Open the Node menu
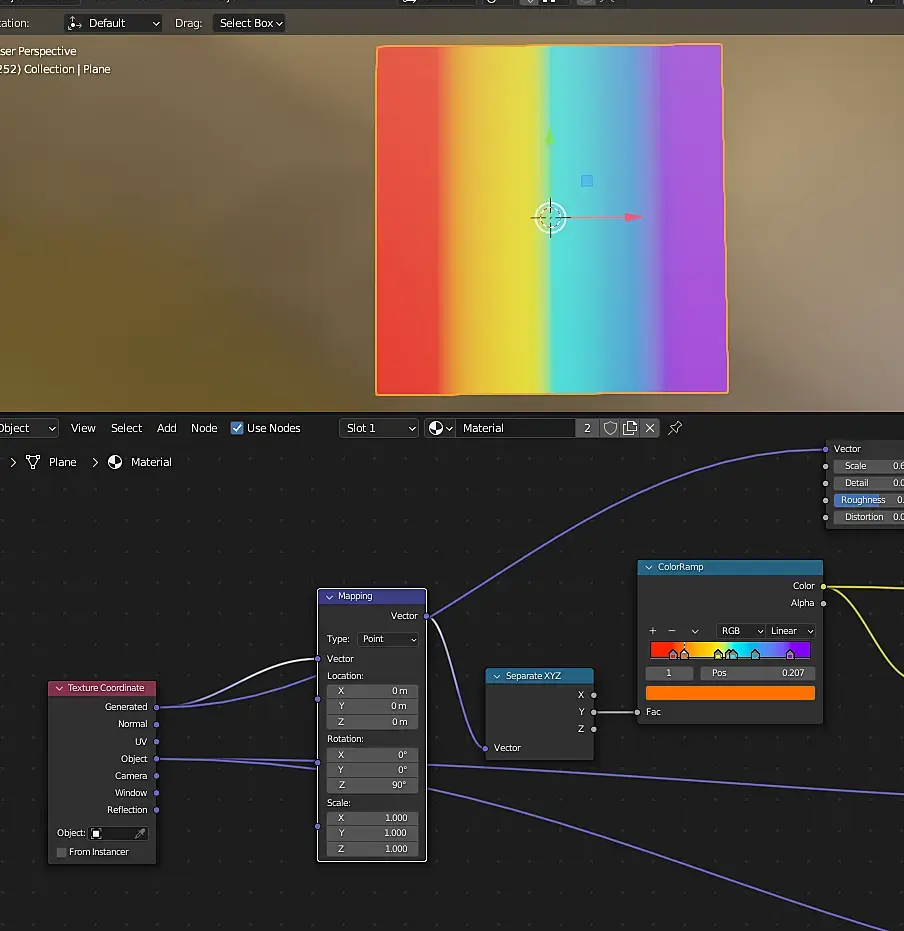The width and height of the screenshot is (904, 931). (204, 428)
